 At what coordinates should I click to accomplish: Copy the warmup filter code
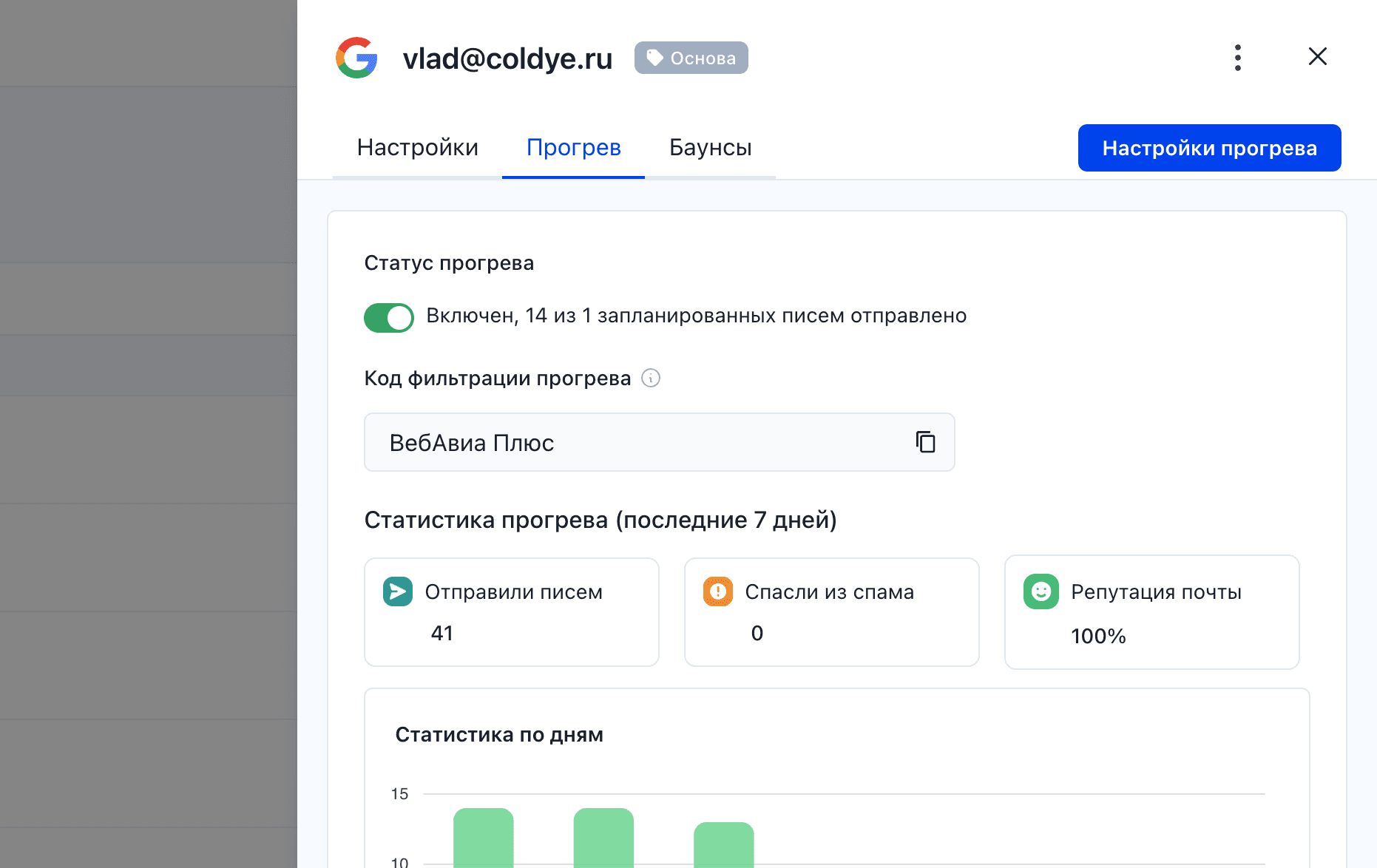925,442
